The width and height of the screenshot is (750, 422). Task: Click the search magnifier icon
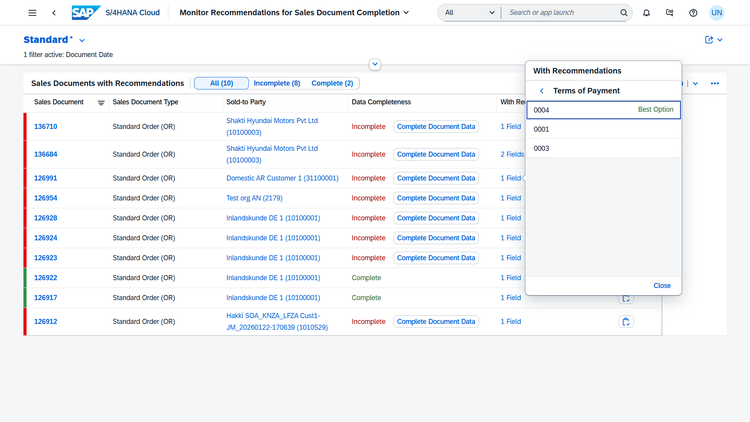click(624, 13)
